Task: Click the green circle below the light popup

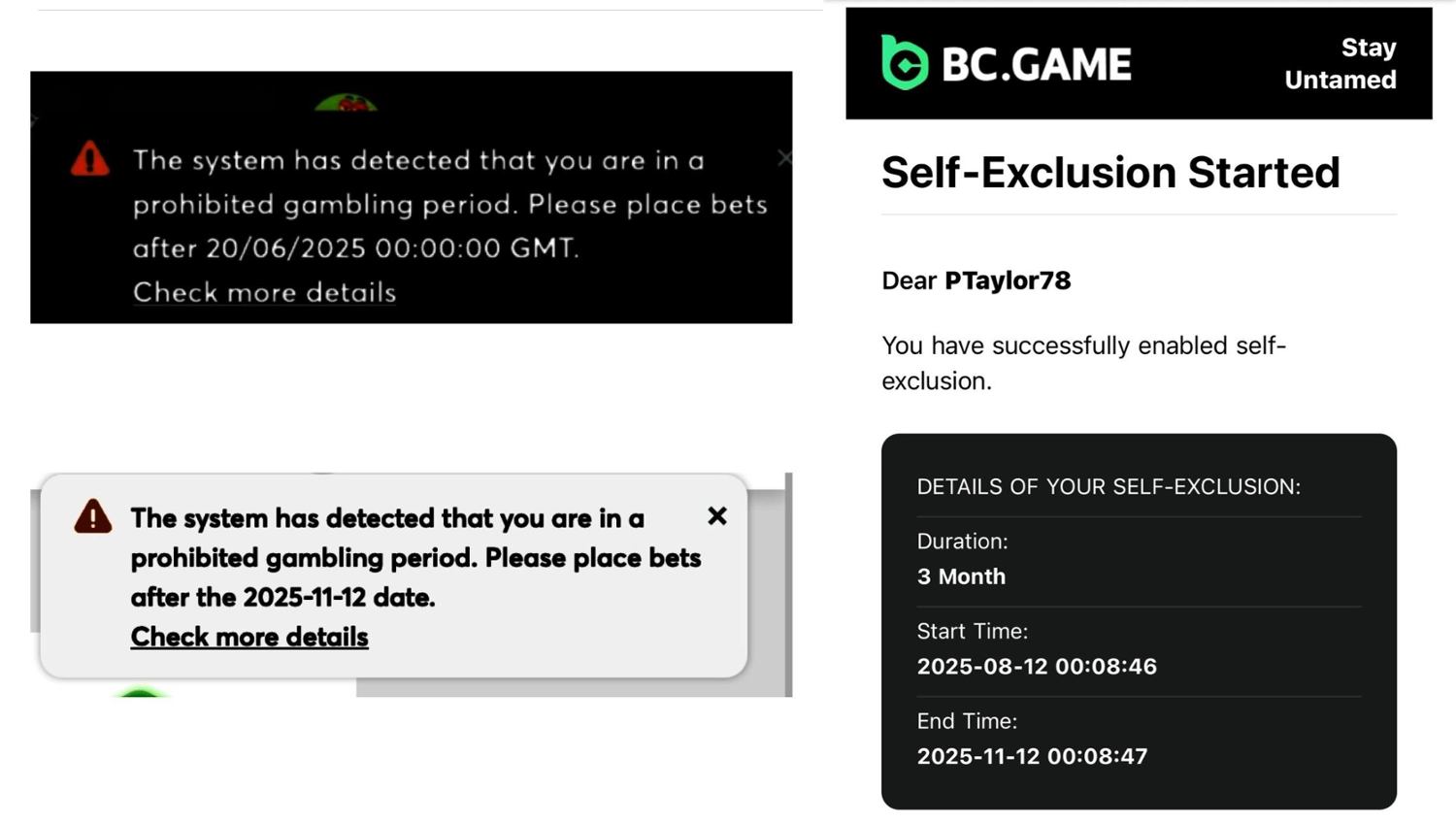Action: [140, 692]
